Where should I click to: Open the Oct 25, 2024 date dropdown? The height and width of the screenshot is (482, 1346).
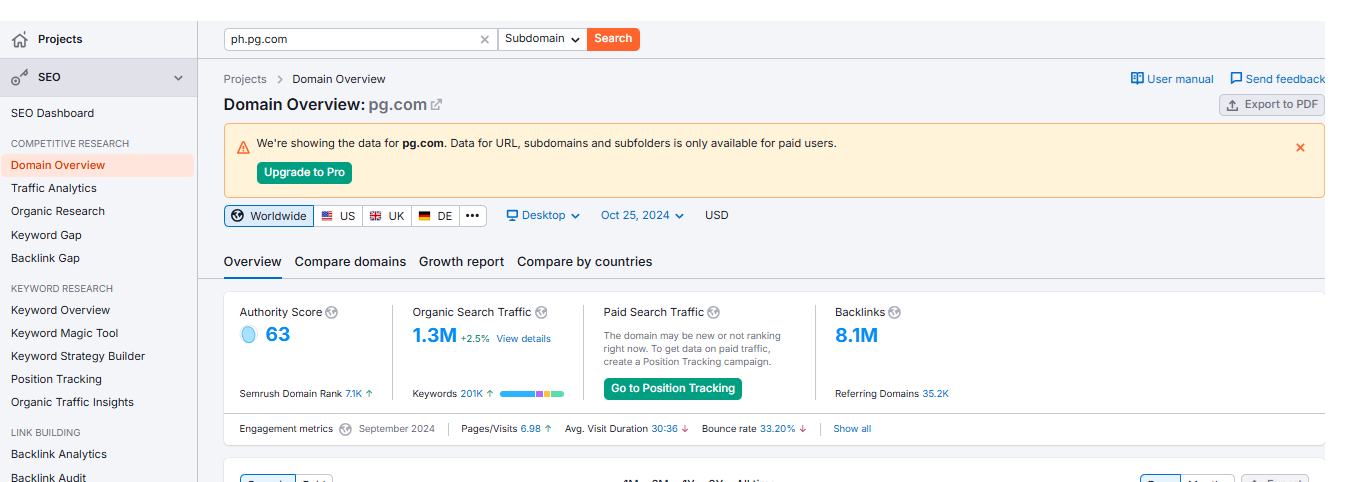[x=642, y=216]
